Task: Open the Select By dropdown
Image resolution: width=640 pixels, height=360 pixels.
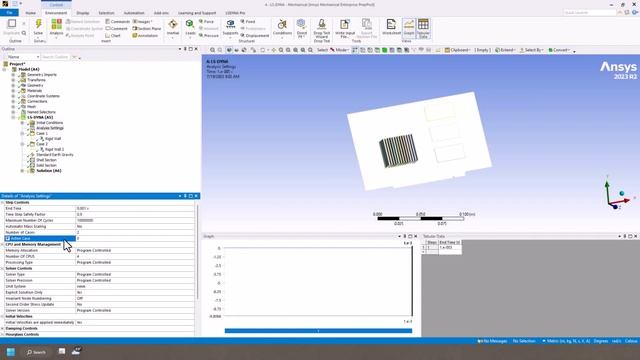Action: point(532,50)
